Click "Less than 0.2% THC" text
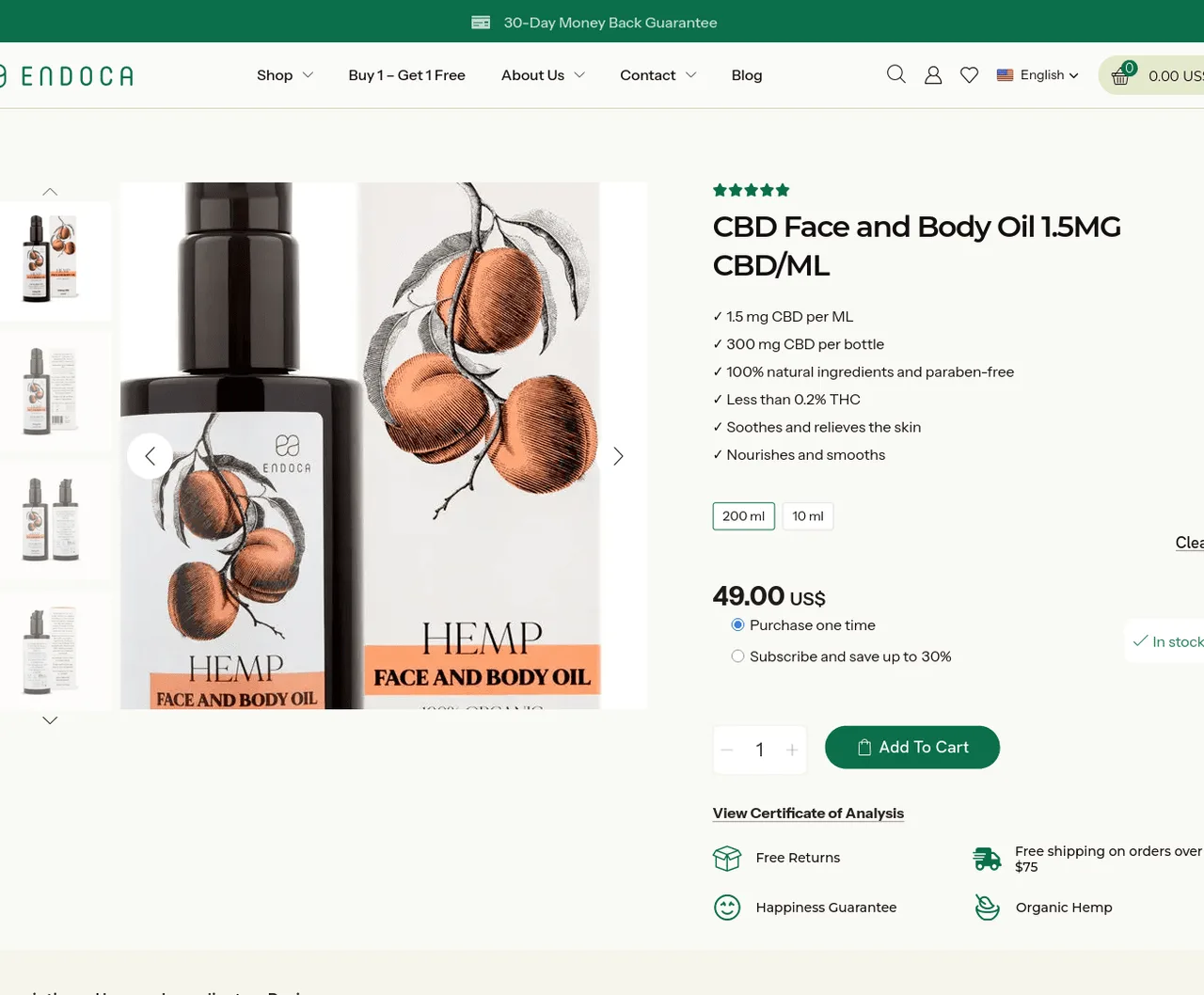This screenshot has width=1204, height=995. 793,400
